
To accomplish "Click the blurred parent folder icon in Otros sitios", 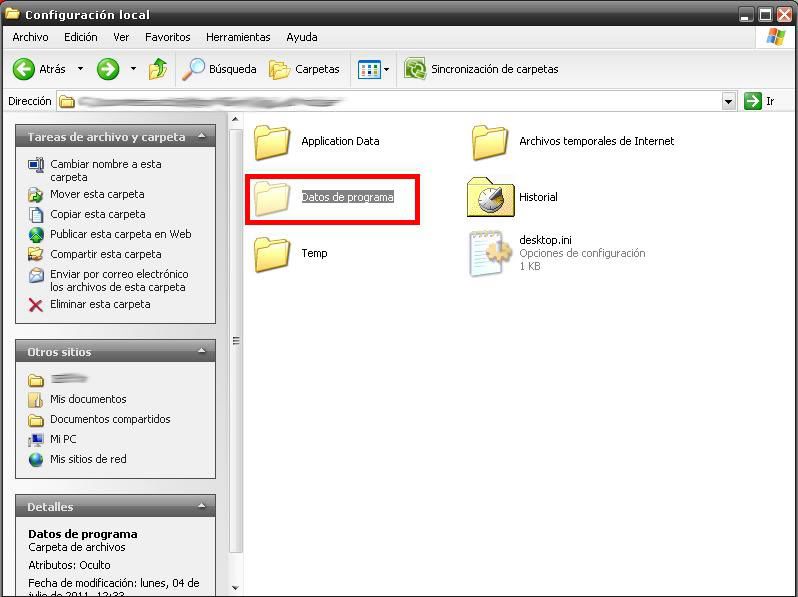I will 36,380.
